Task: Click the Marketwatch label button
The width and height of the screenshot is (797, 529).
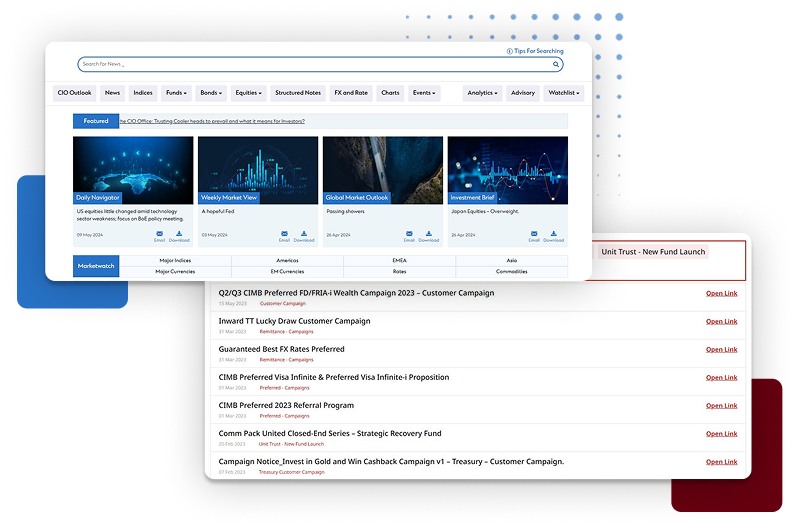Action: (96, 266)
